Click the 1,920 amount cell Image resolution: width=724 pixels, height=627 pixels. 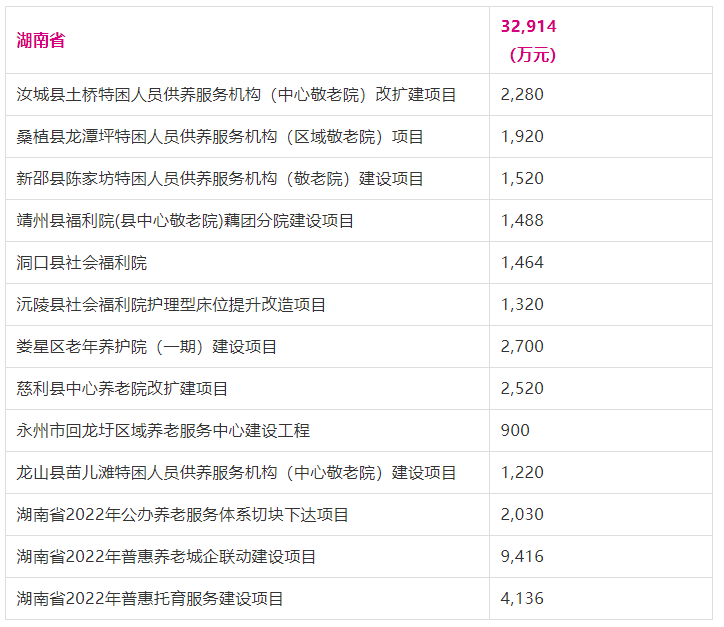[x=522, y=137]
